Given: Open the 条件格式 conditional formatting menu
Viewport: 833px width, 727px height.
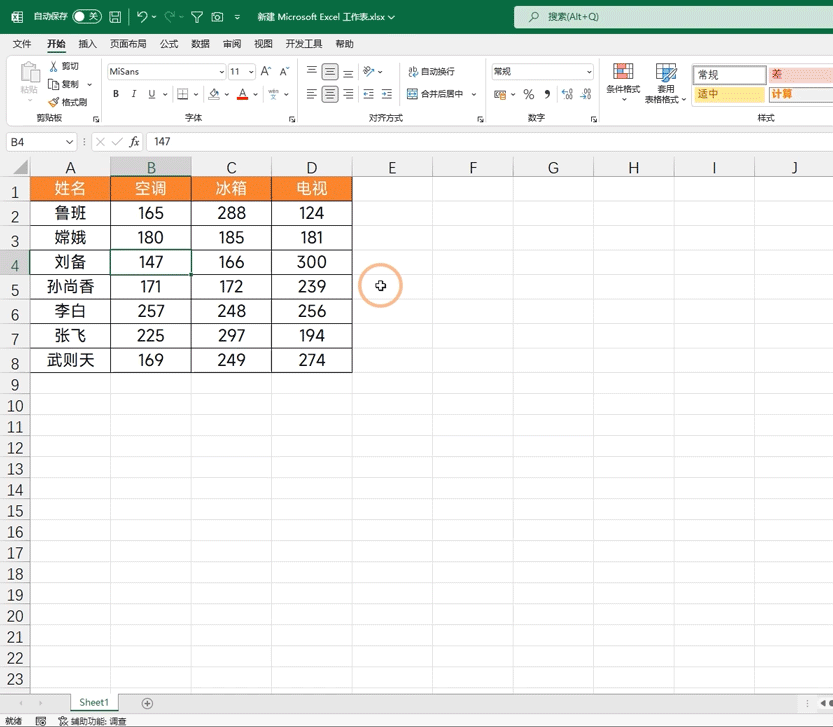Looking at the screenshot, I should (x=623, y=82).
